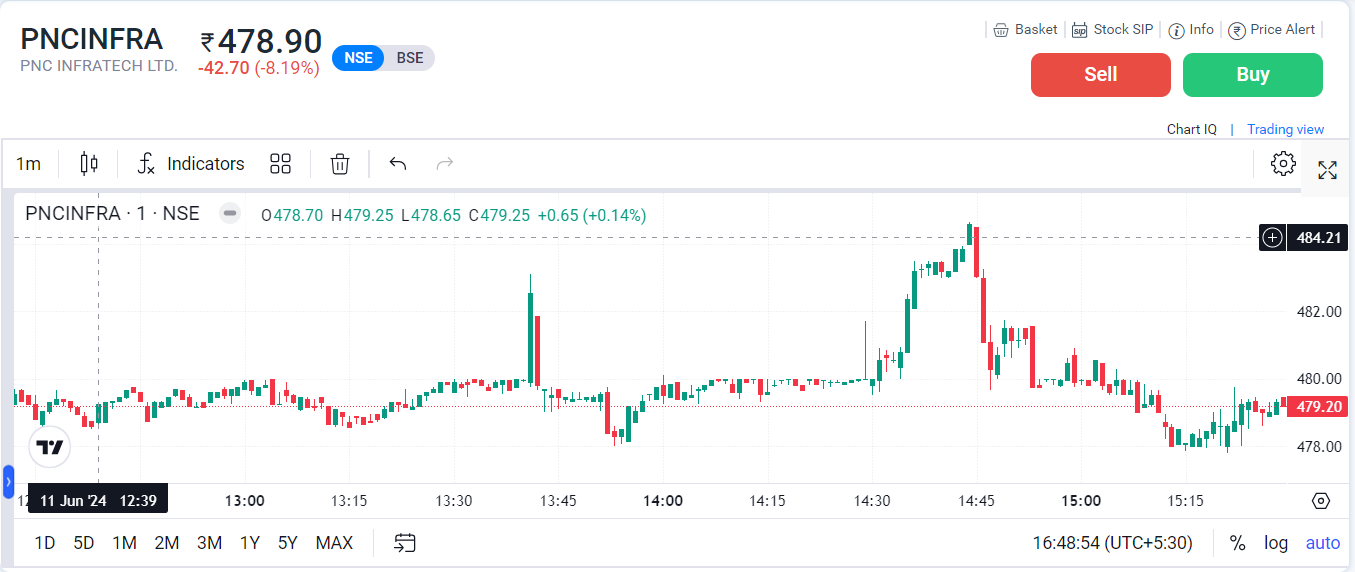
Task: Click the plus icon next to 484.21
Action: [1272, 238]
